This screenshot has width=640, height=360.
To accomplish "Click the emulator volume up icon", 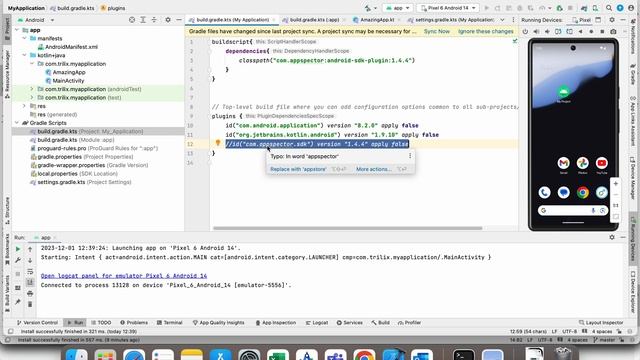I will 536,31.
